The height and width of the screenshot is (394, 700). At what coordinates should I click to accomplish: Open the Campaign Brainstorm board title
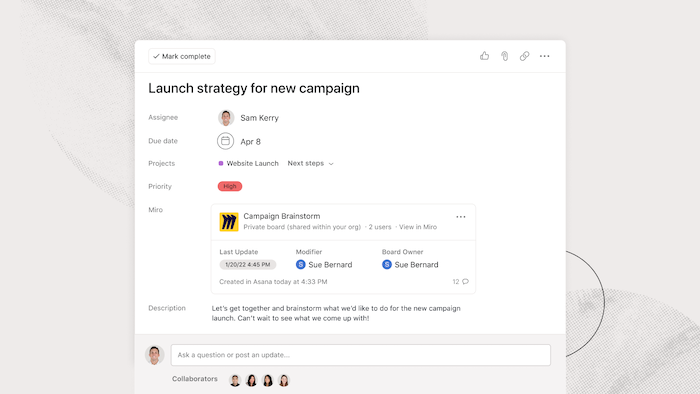[282, 216]
